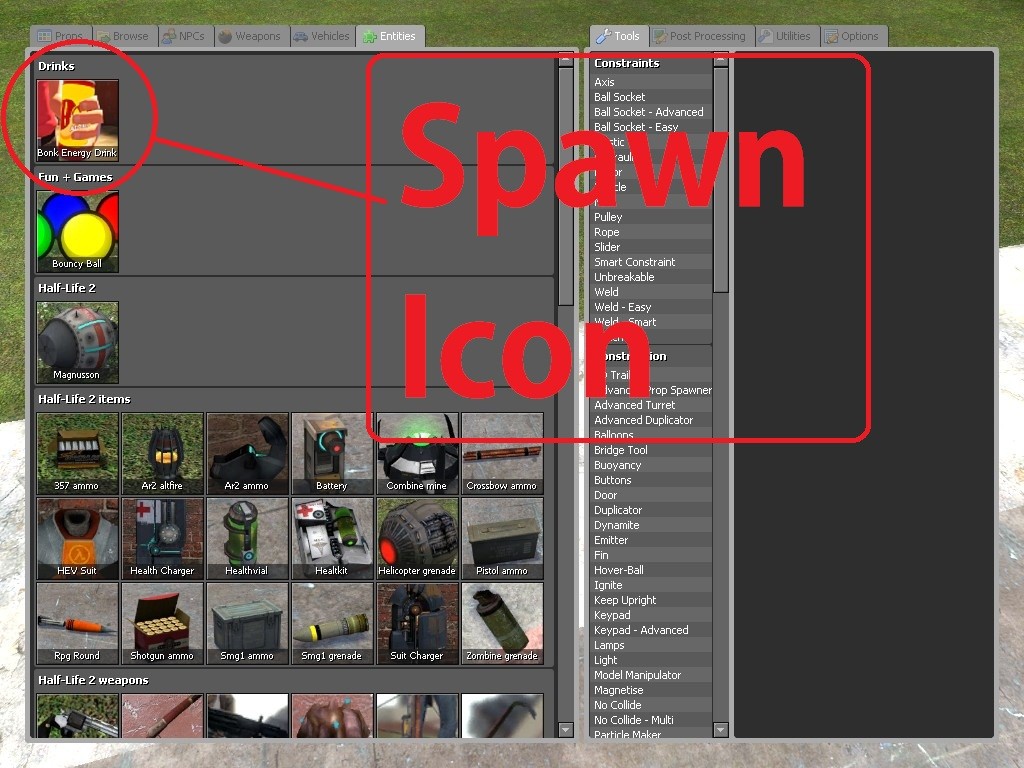Click the HEV Suit spawn icon
This screenshot has height=768, width=1024.
[77, 538]
